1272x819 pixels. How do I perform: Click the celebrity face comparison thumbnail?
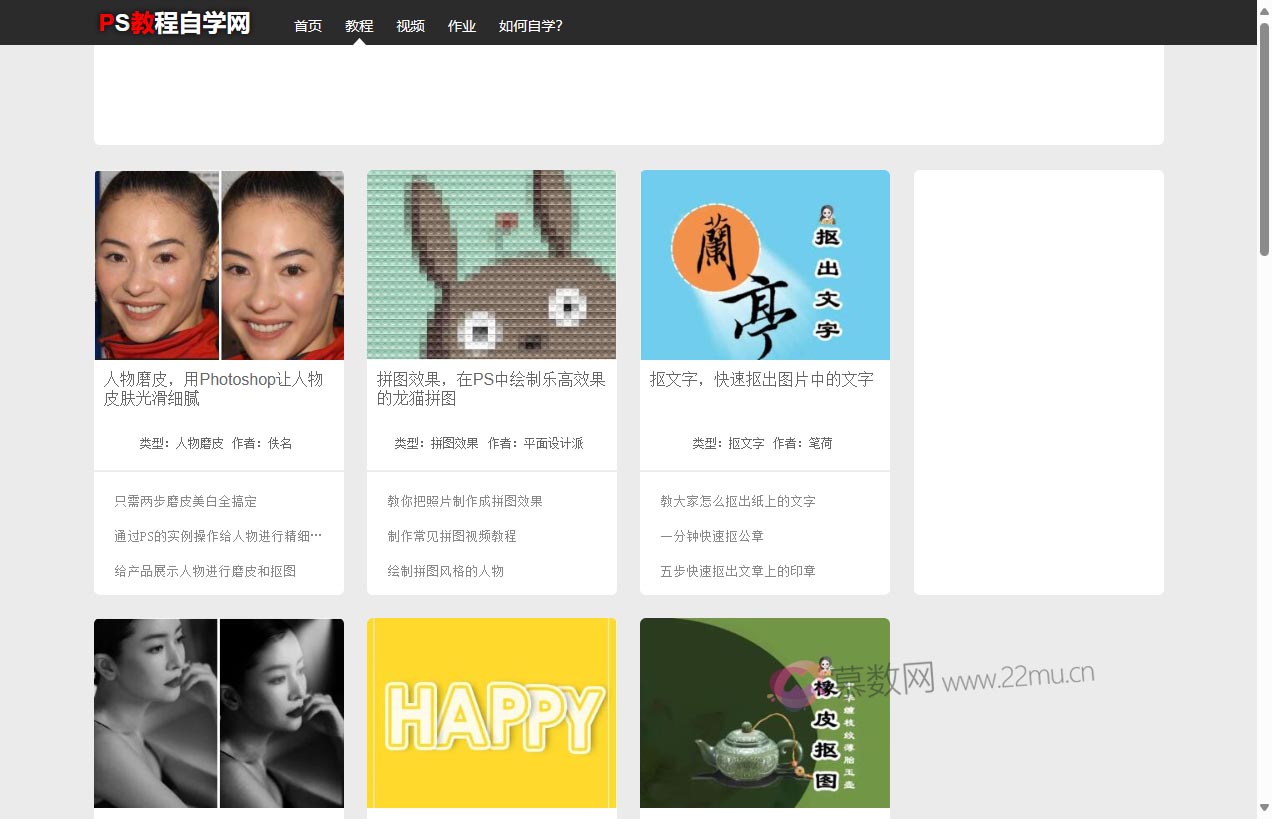(x=218, y=264)
